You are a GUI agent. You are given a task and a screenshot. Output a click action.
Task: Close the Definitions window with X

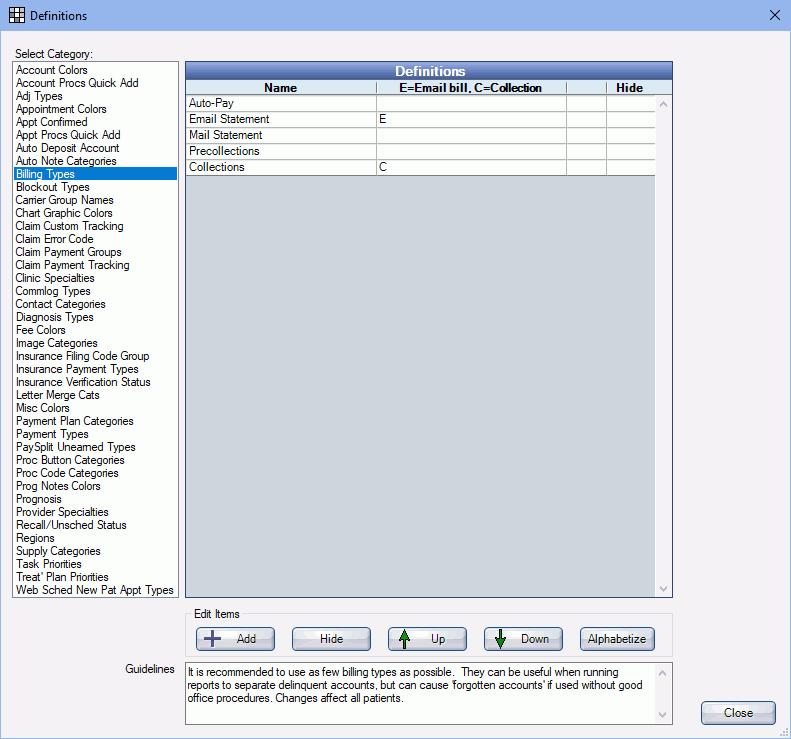click(x=775, y=15)
